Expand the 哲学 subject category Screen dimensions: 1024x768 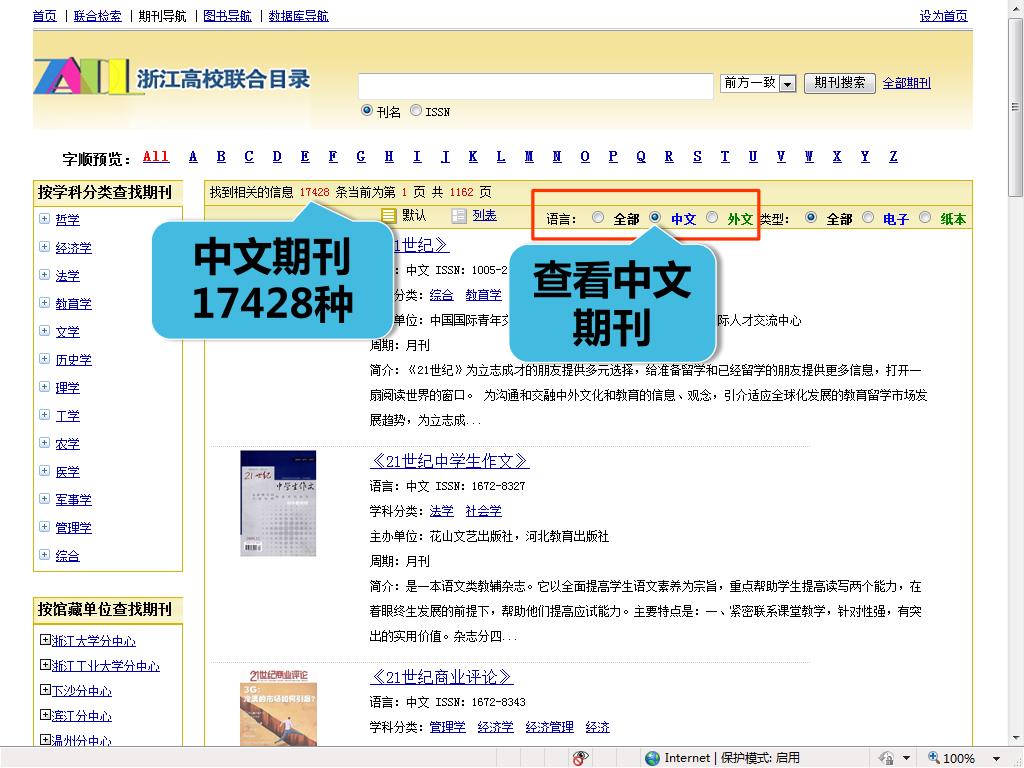coord(44,219)
